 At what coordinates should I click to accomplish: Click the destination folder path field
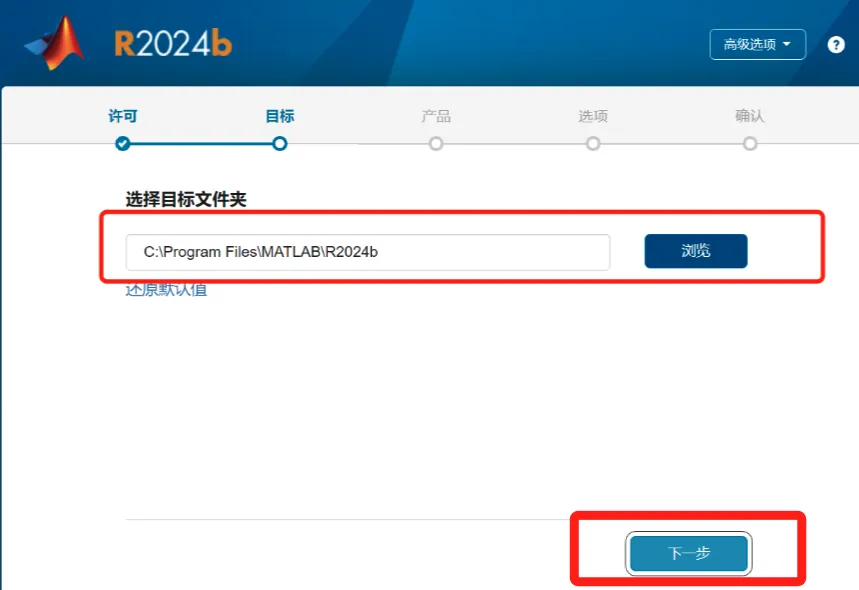[368, 252]
